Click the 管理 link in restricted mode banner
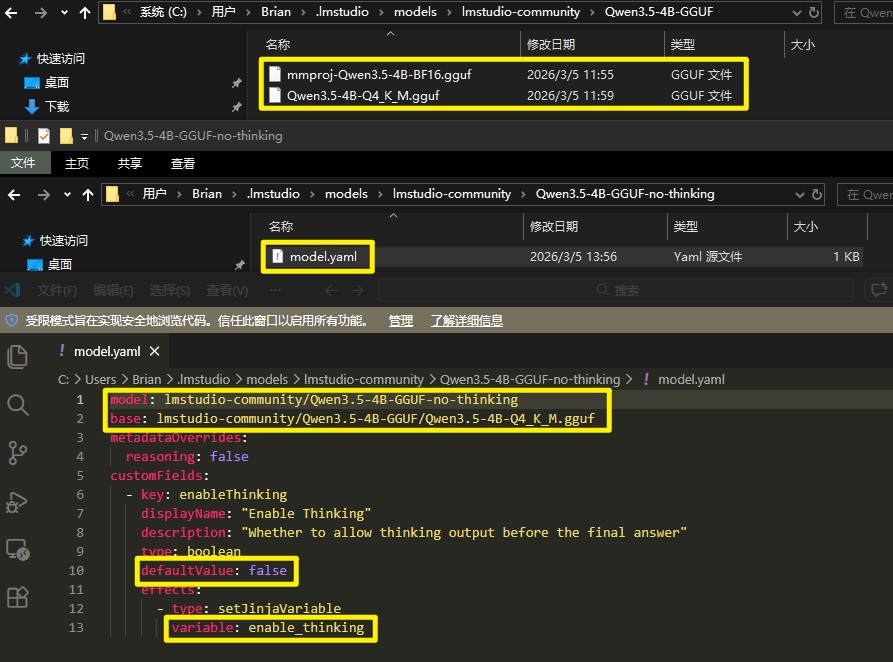Screen dimensions: 893x662 [x=400, y=321]
